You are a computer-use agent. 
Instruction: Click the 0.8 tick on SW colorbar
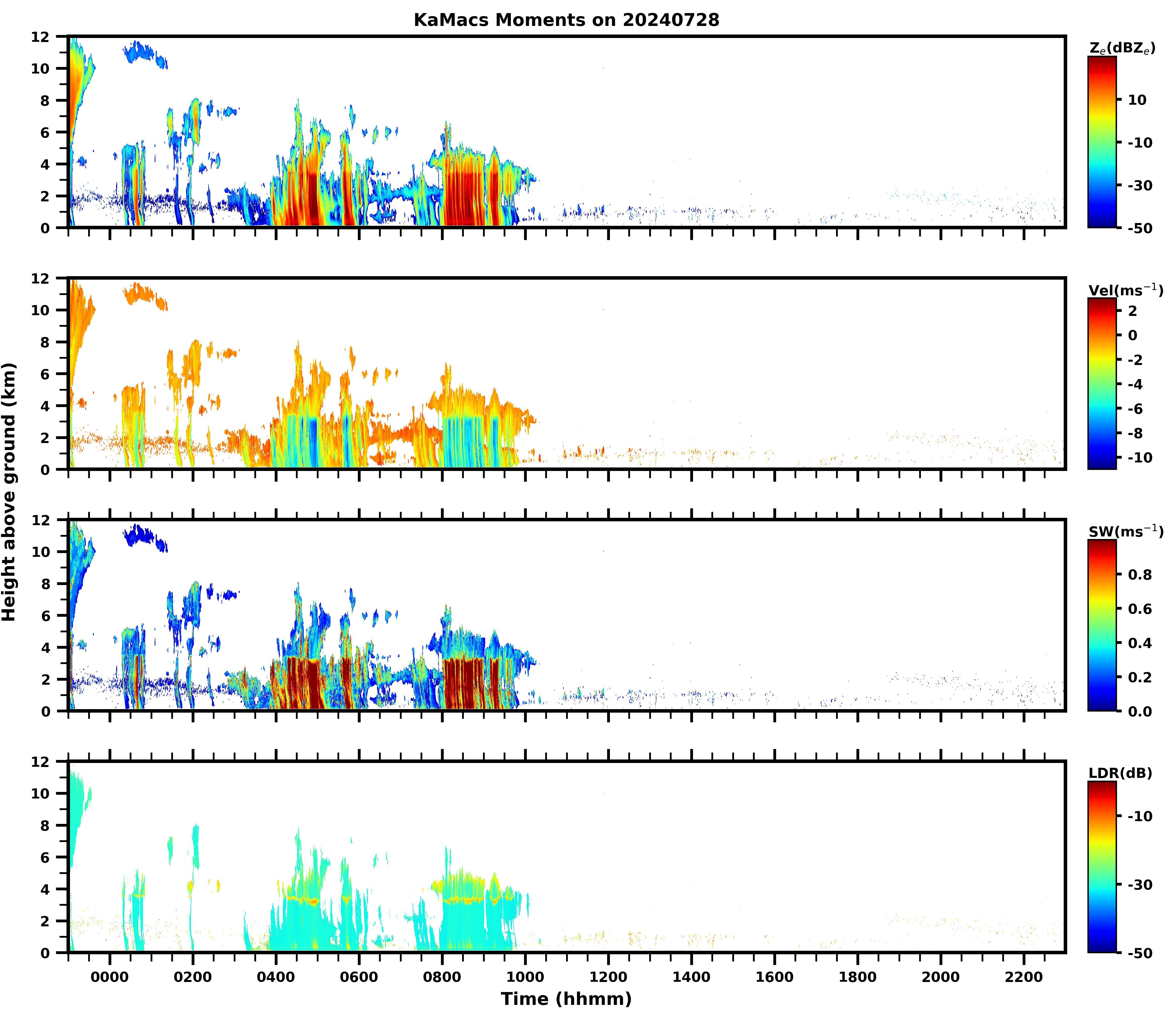1140,574
